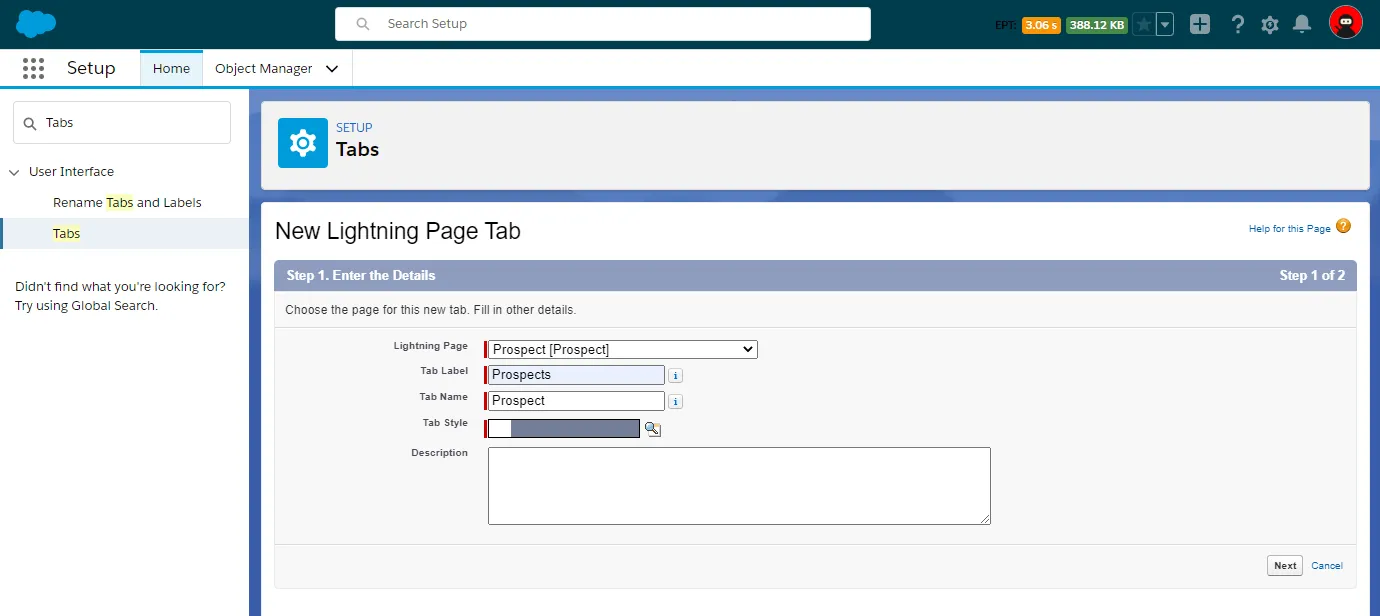Open the Object Manager chevron menu

(332, 69)
